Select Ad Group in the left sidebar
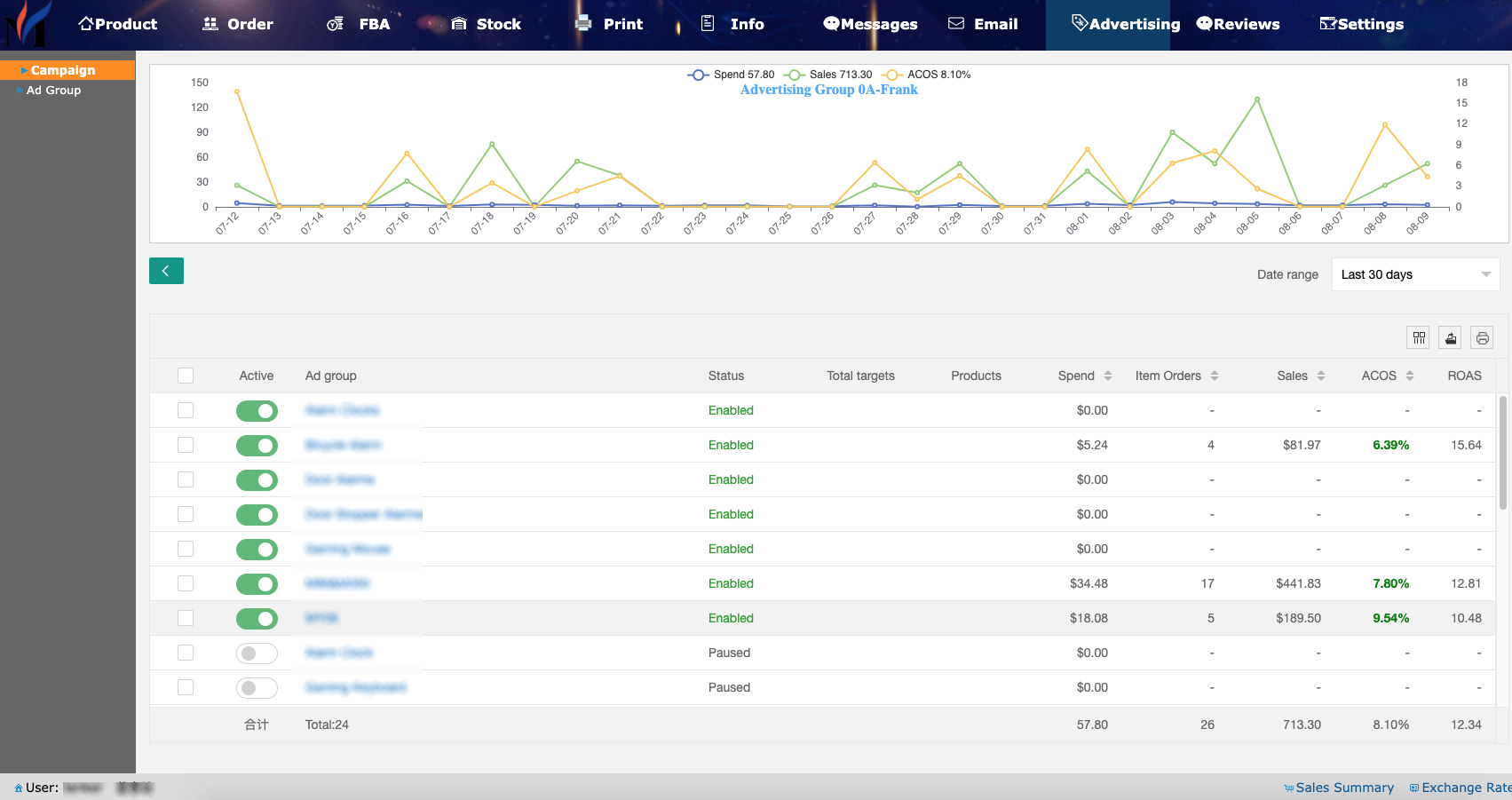The width and height of the screenshot is (1512, 800). (53, 91)
